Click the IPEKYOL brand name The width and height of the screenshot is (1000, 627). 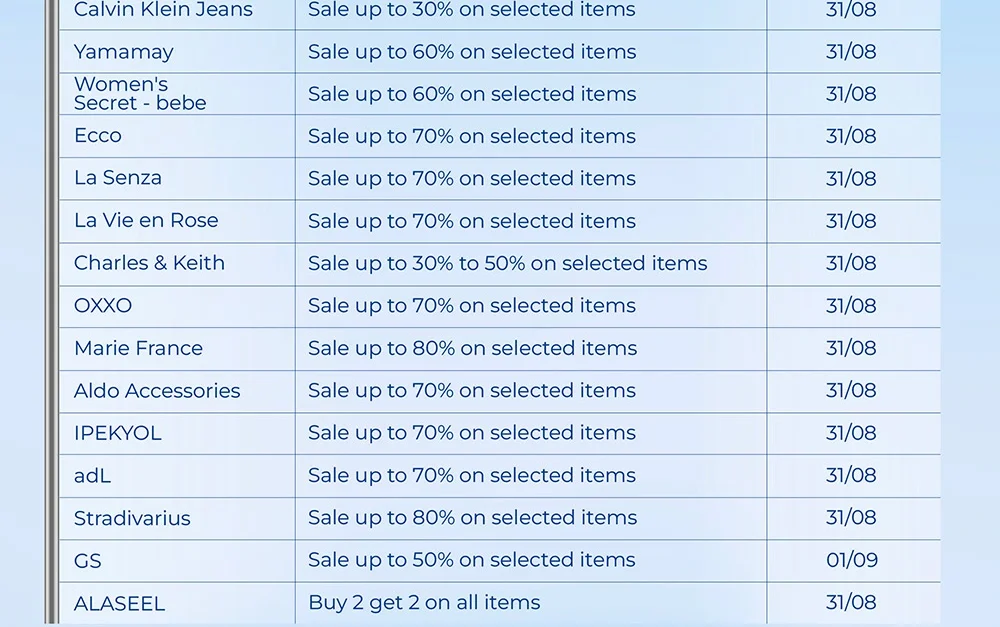tap(118, 433)
